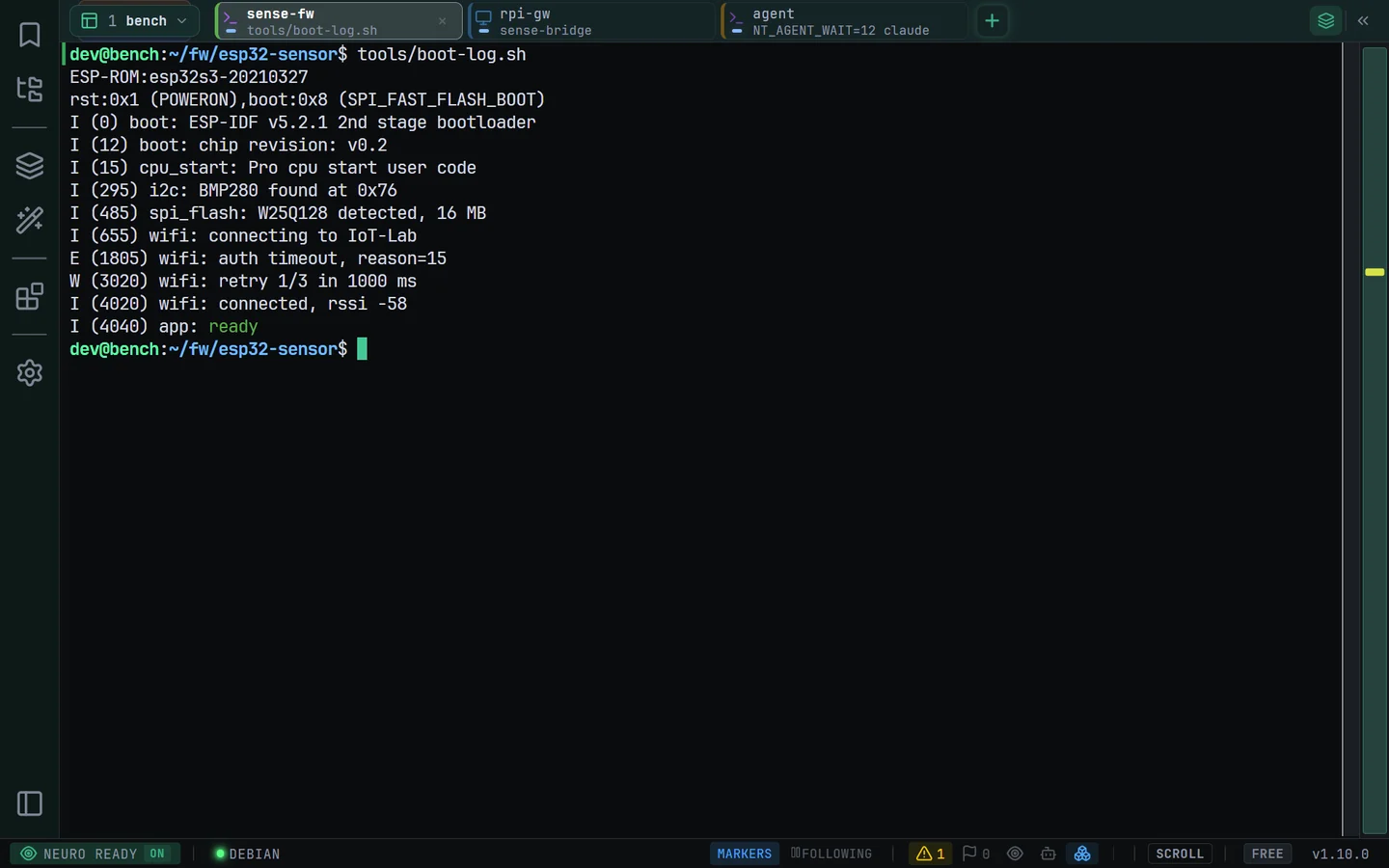Viewport: 1389px width, 868px height.
Task: Click the green 'ready' text in app line
Action: (233, 327)
